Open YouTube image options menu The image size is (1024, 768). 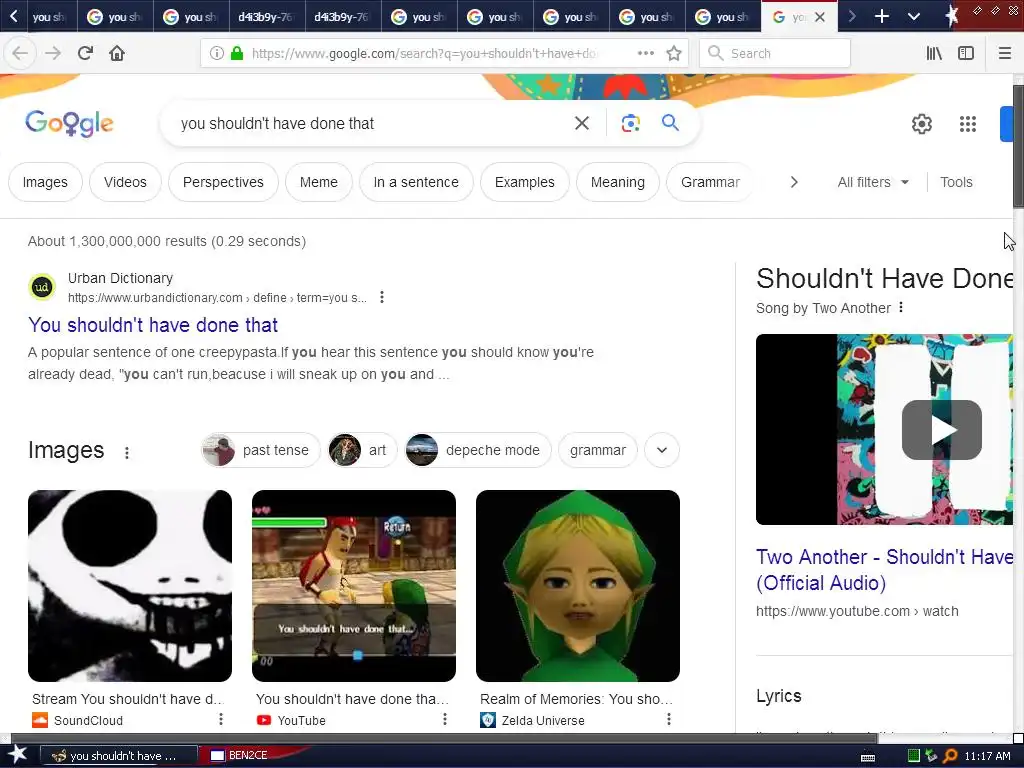[445, 719]
